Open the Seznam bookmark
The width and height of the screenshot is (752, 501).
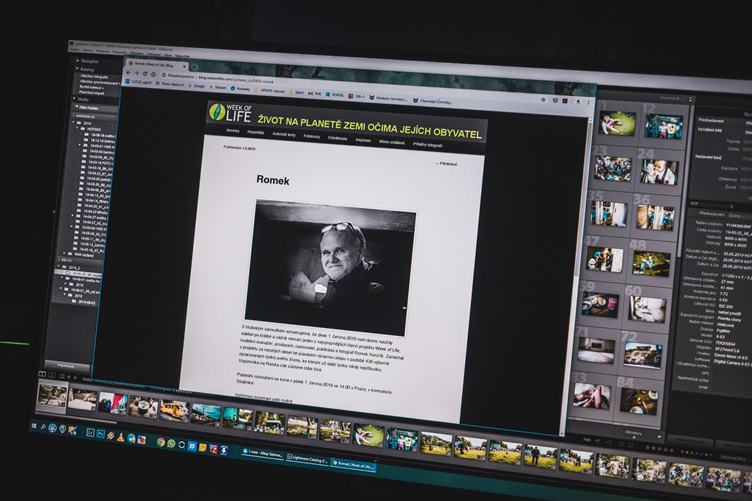[218, 87]
